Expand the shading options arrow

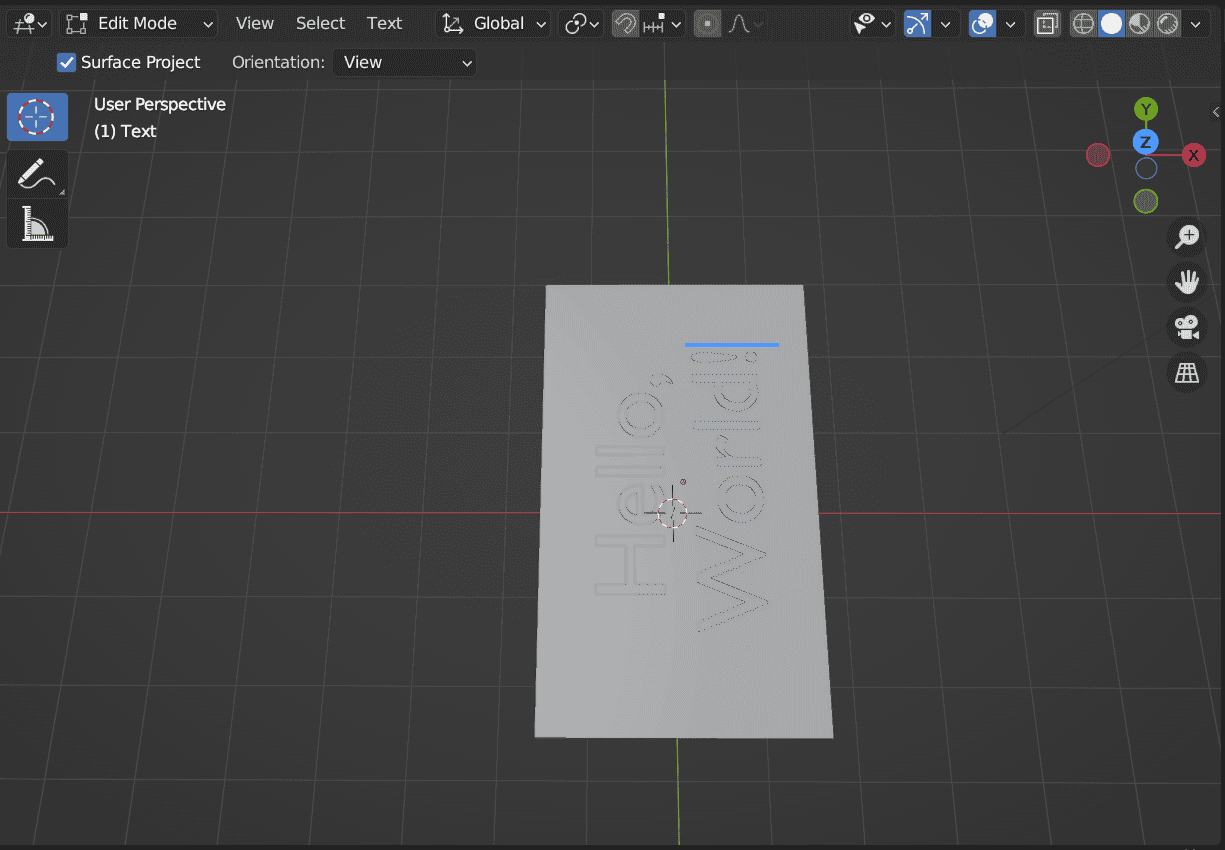pyautogui.click(x=1195, y=23)
